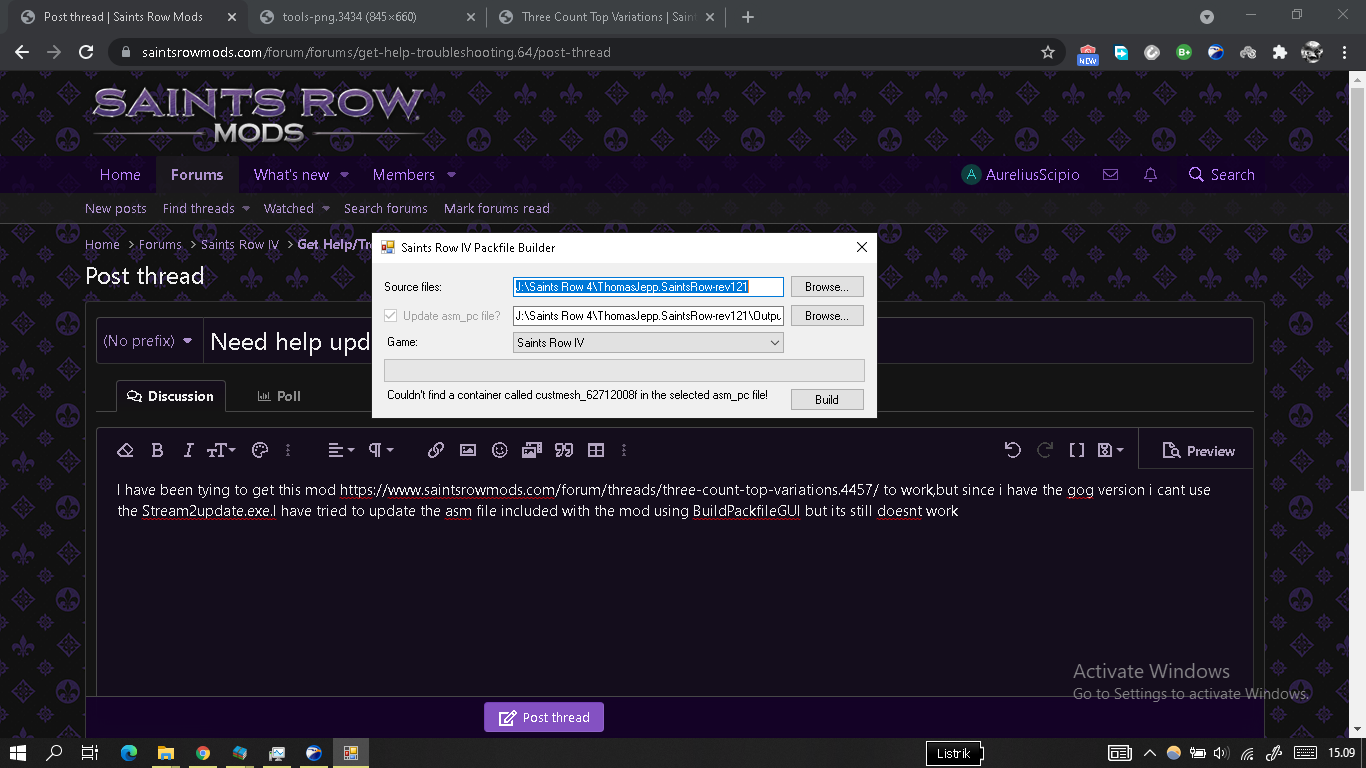
Task: Switch to tools-png.3434 browser tab
Action: pos(366,17)
